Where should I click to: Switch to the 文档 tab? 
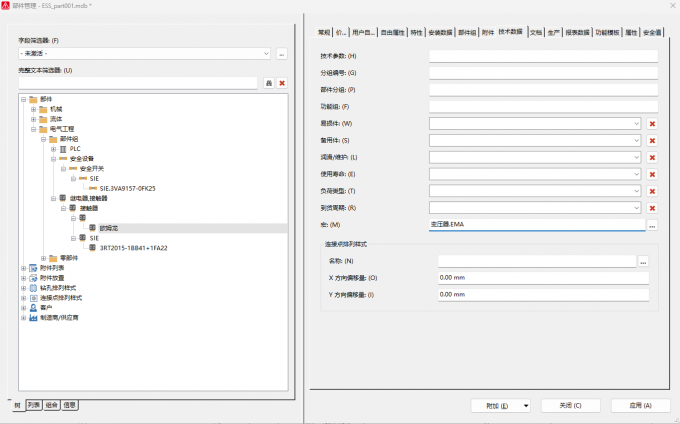click(536, 33)
